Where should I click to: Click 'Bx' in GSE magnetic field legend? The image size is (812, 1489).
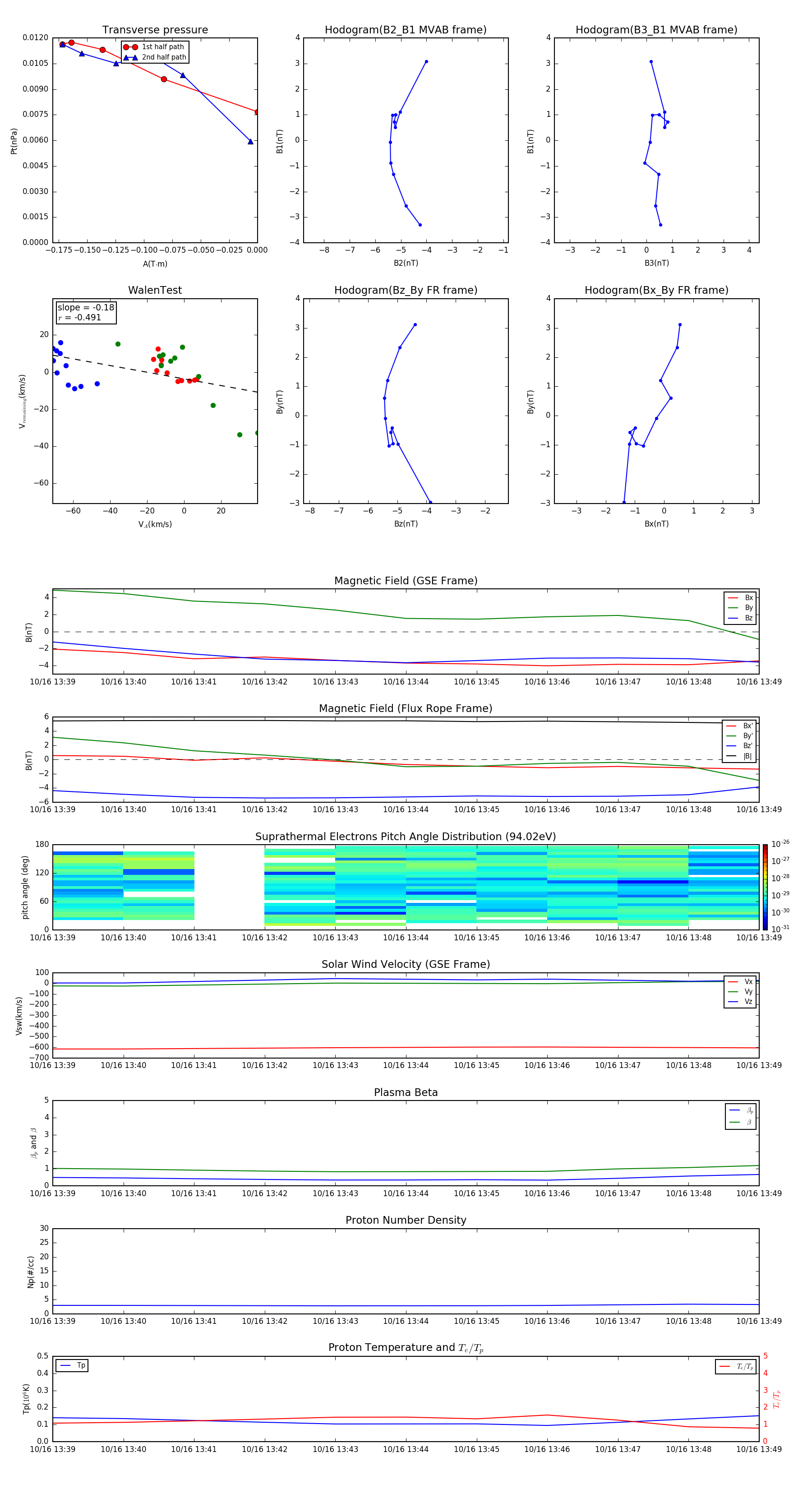click(740, 598)
